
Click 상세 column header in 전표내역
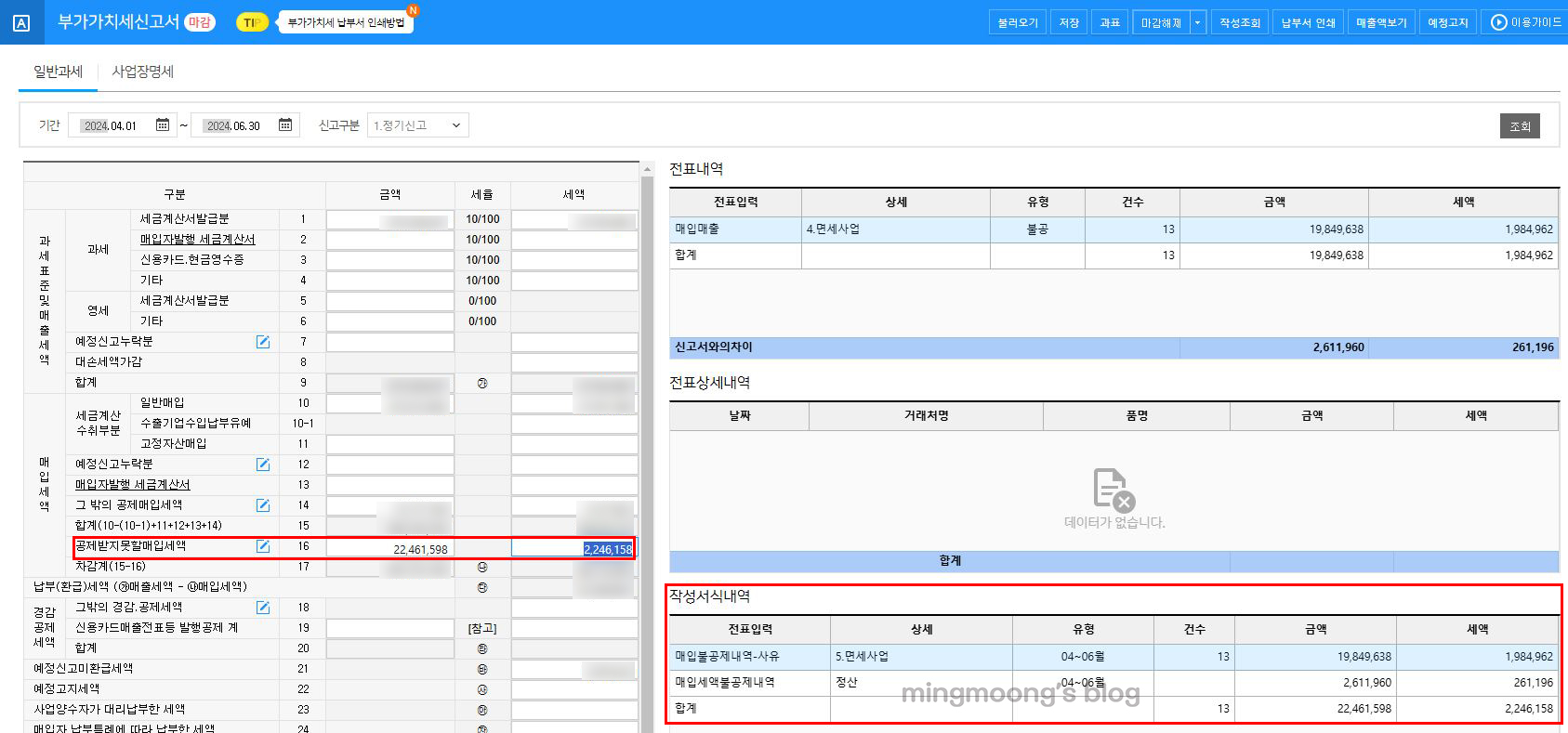896,202
